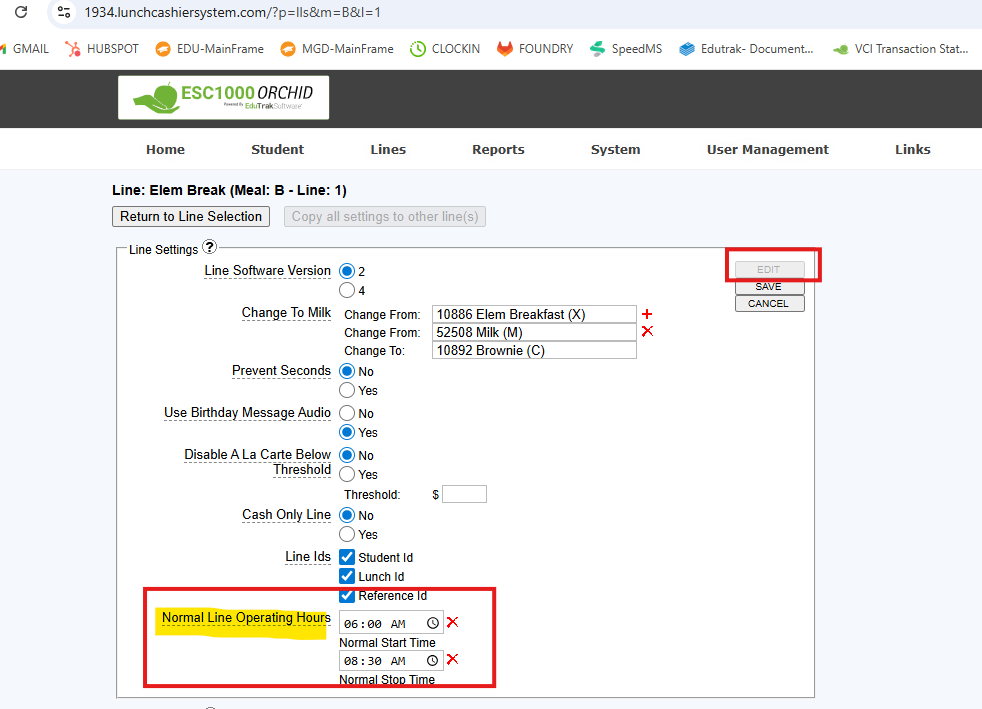
Task: Clear the Normal Stop Time with red X
Action: point(452,659)
